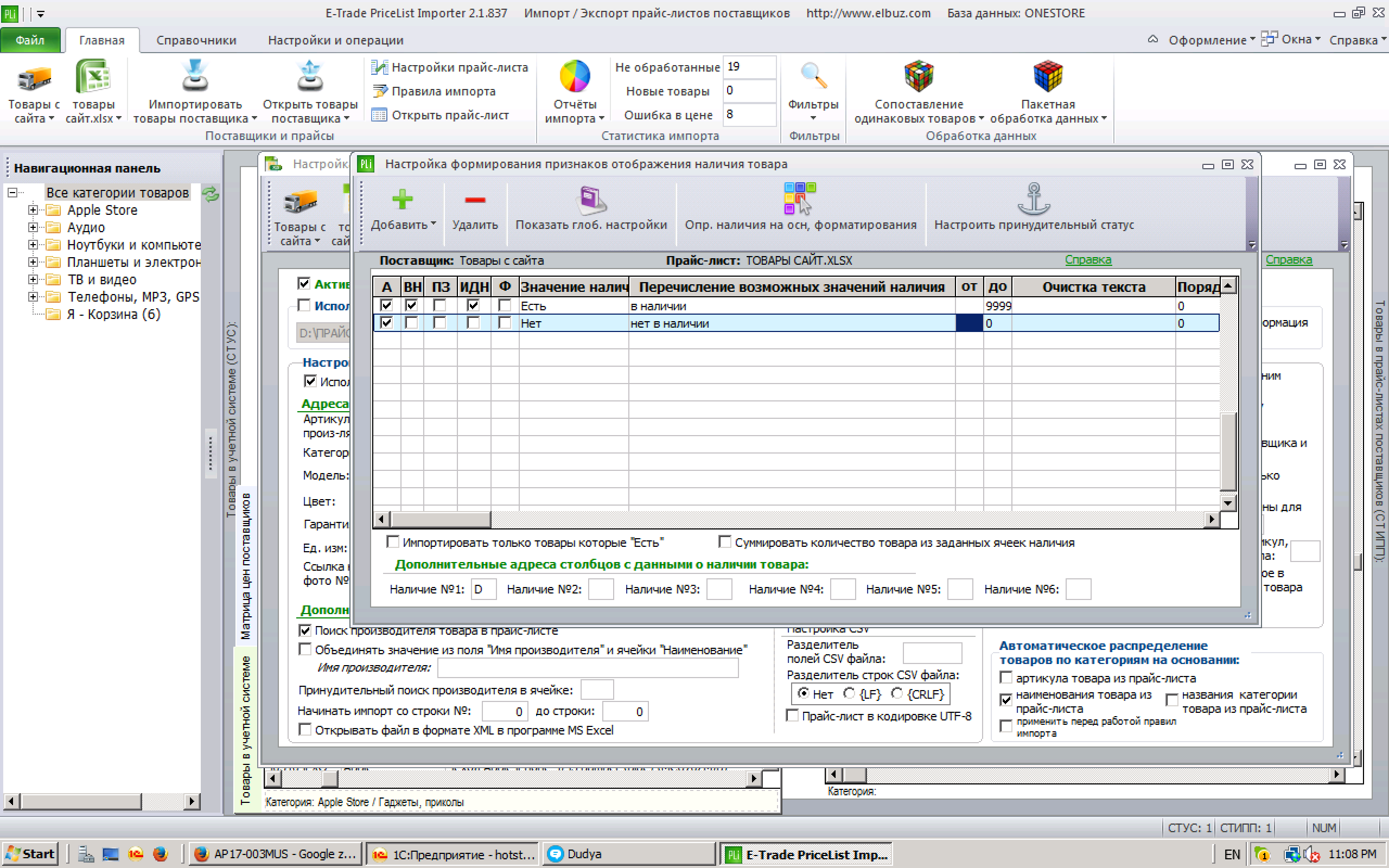
Task: Click the Наличие №2 input field
Action: click(x=601, y=589)
